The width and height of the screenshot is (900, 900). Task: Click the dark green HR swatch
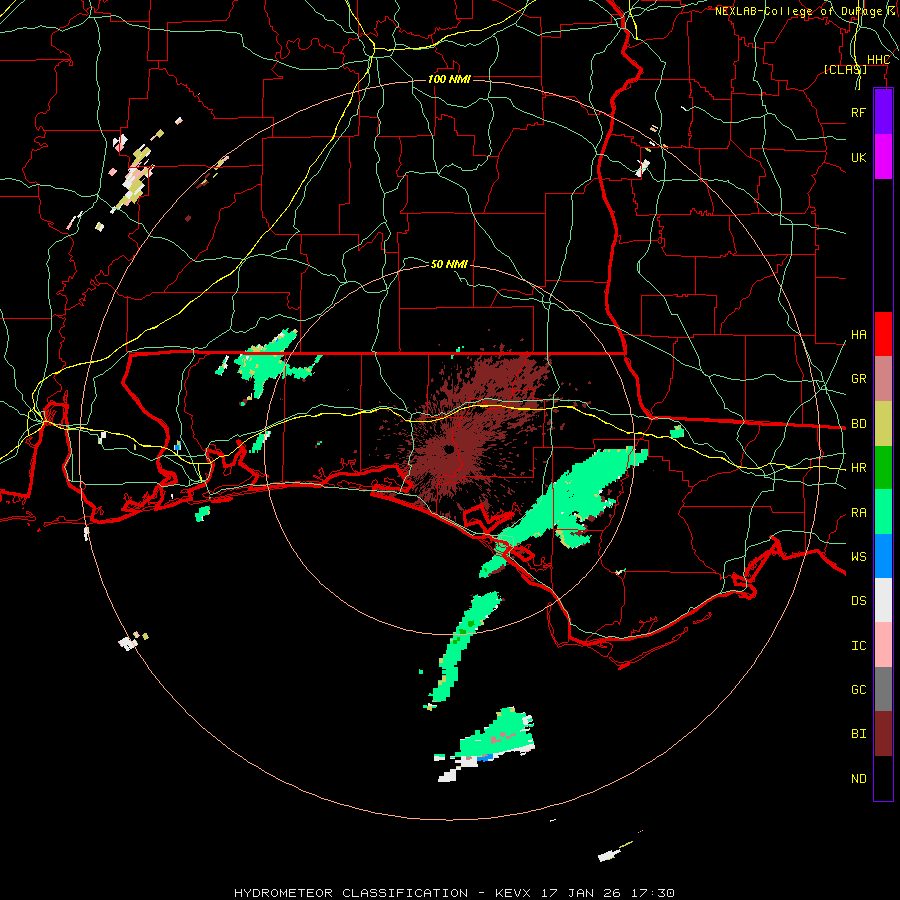(883, 468)
